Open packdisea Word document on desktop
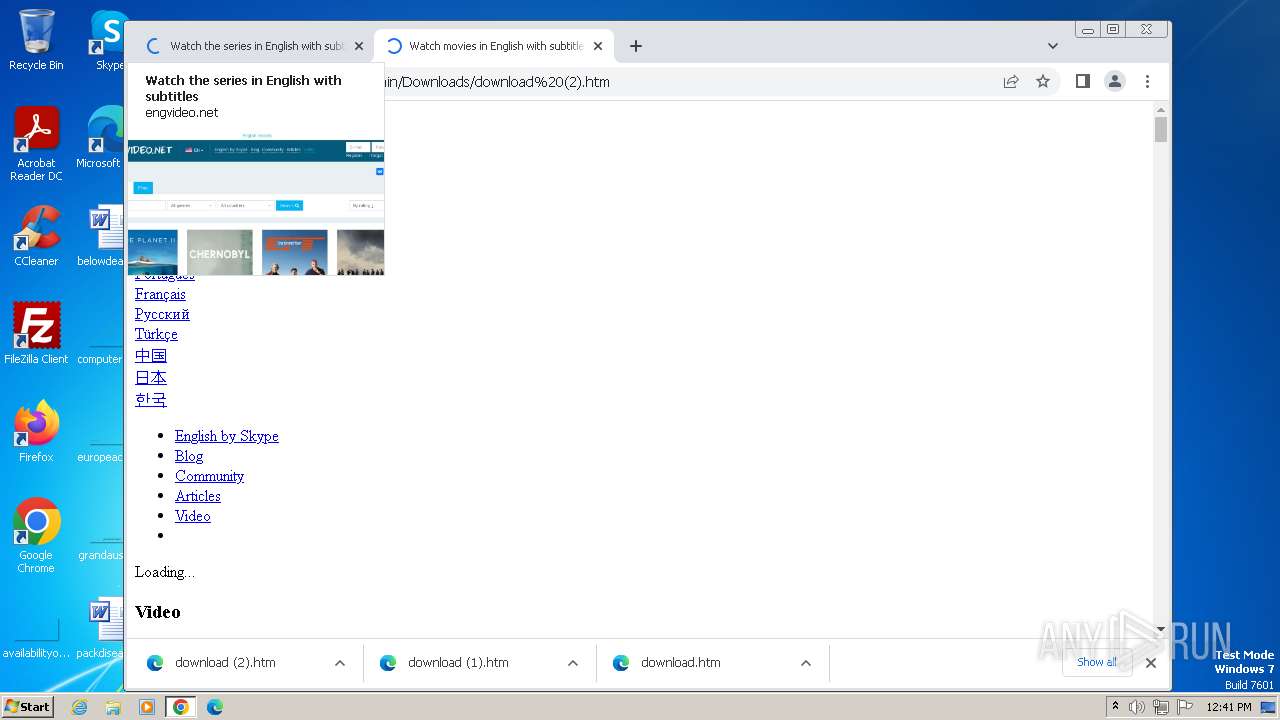Screen dimensions: 1280x720 point(102,628)
